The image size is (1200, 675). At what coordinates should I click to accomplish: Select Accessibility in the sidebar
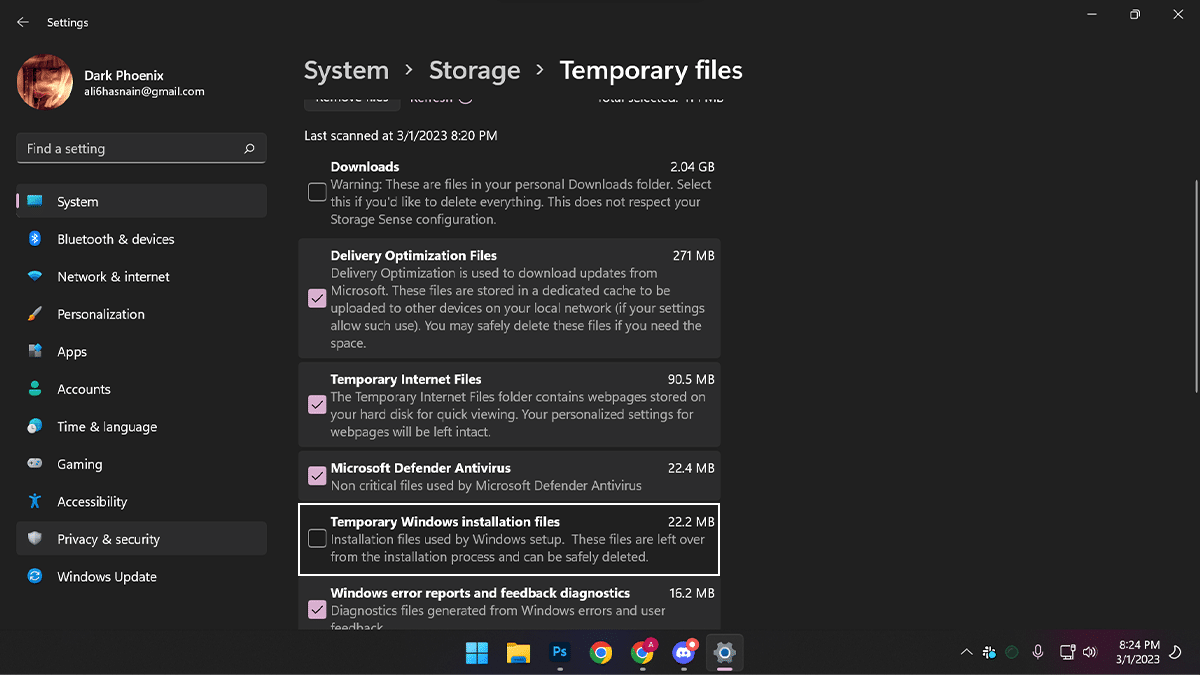[92, 502]
